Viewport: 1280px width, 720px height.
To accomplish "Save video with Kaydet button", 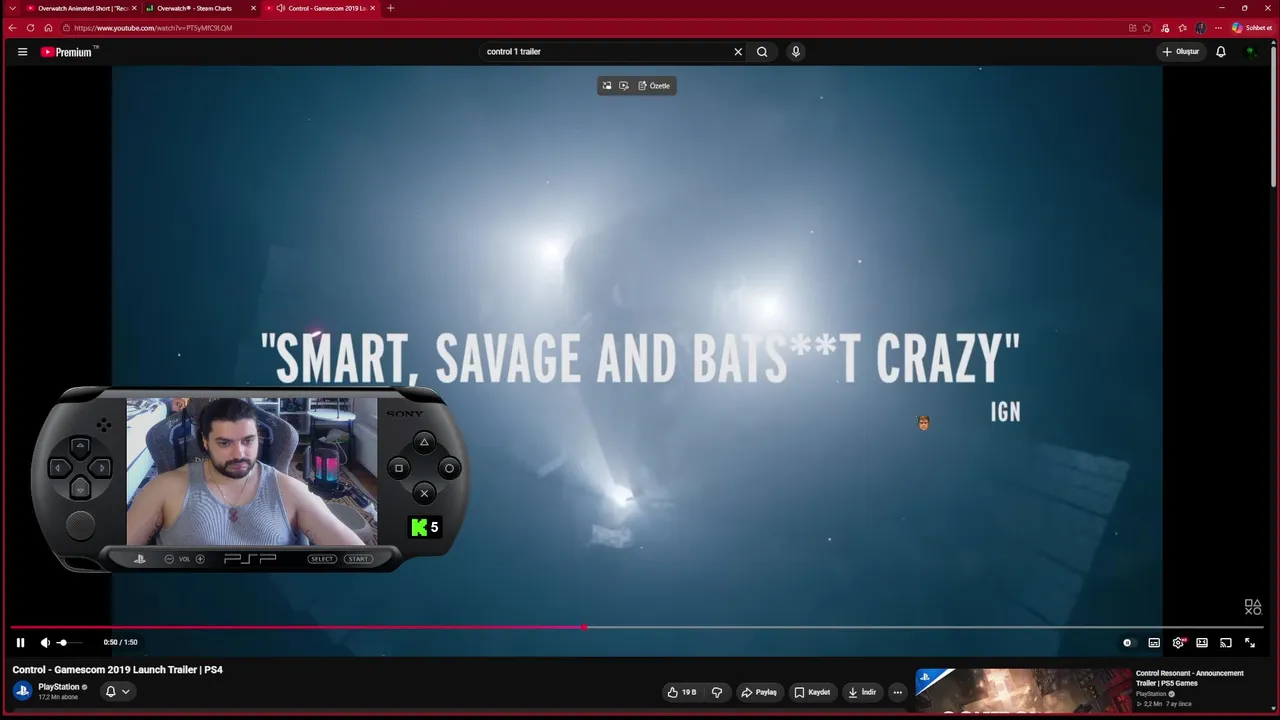I will tap(813, 692).
